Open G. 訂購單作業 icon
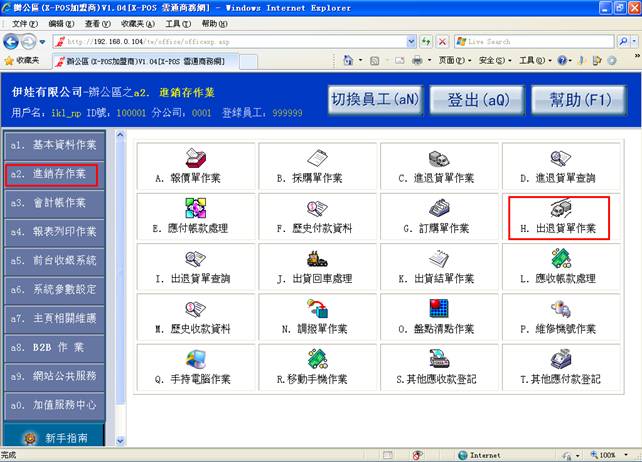The width and height of the screenshot is (642, 462). click(x=438, y=209)
